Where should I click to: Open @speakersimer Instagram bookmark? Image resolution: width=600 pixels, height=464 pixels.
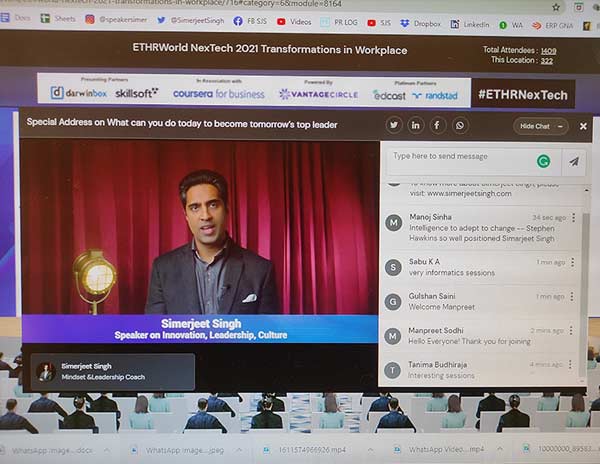116,20
